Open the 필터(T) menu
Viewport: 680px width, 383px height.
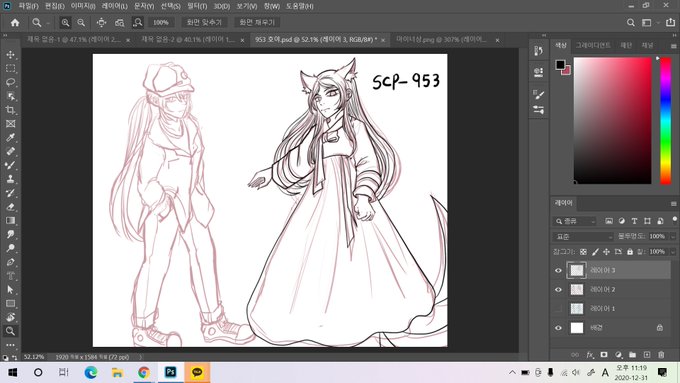click(197, 6)
